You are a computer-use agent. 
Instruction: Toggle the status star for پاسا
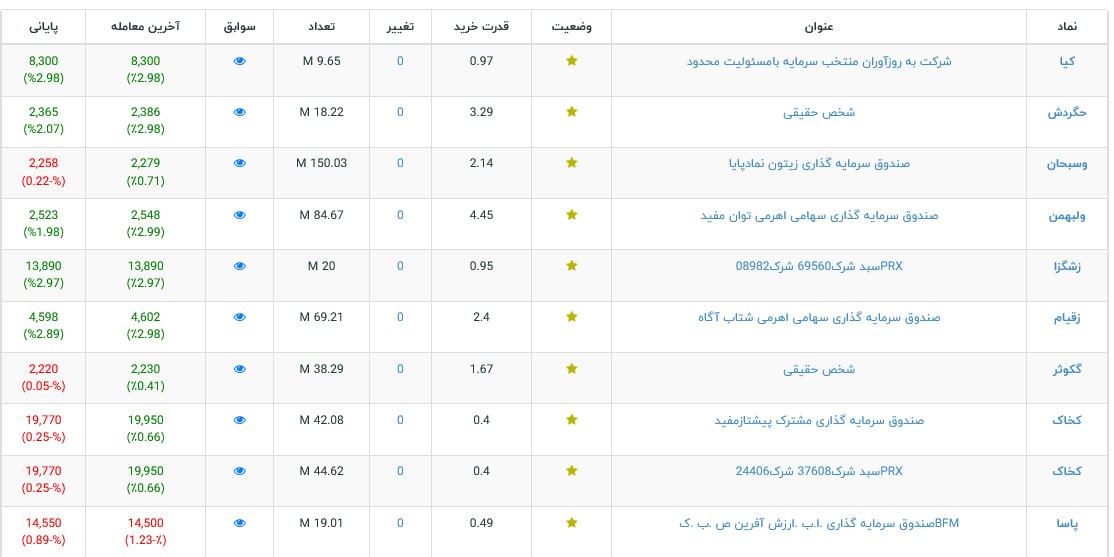[571, 522]
